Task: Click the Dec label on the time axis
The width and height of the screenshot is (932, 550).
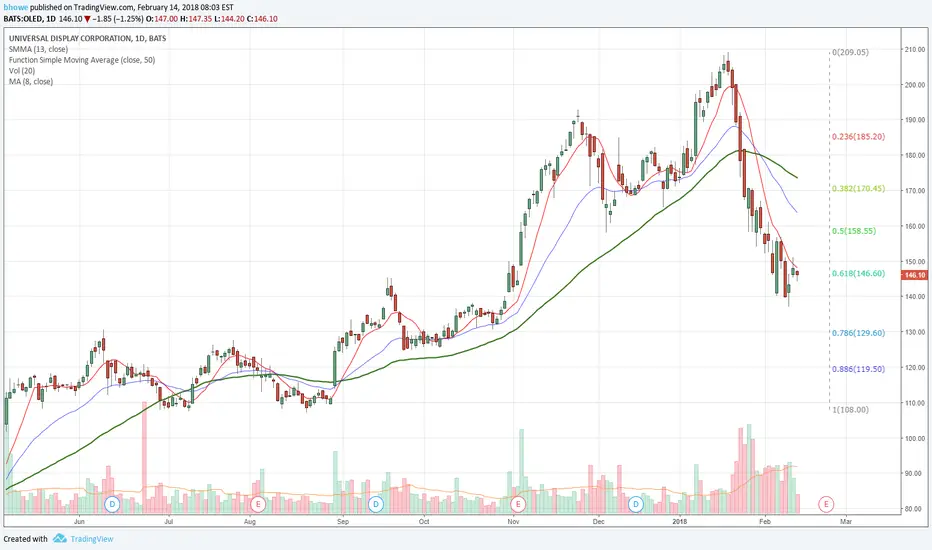Action: click(598, 521)
